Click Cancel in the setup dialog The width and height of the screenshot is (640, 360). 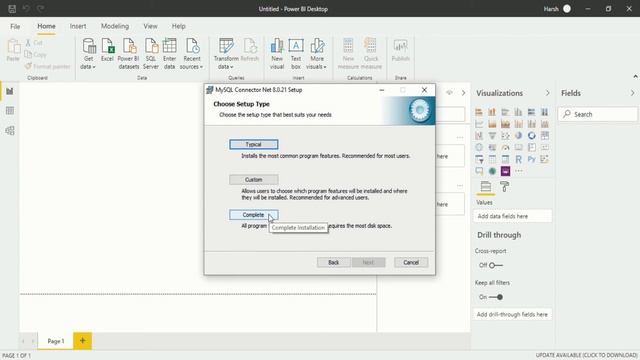click(x=411, y=262)
